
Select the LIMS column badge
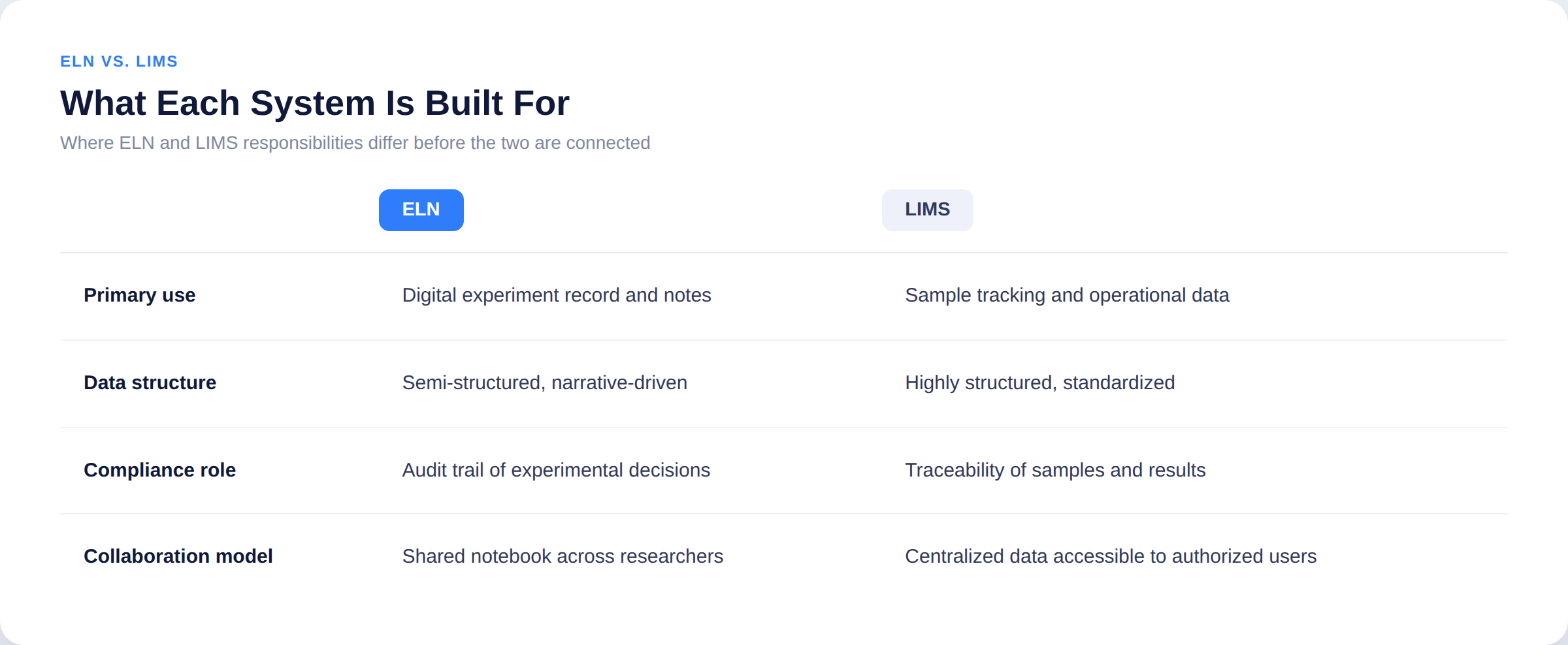pos(927,210)
